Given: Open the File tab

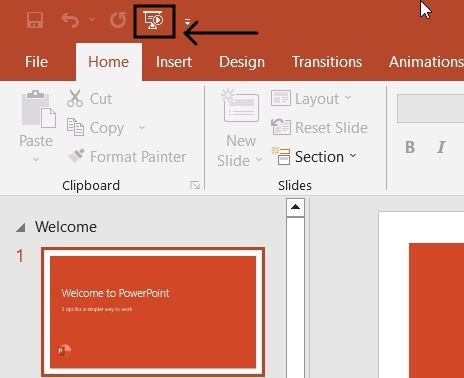Looking at the screenshot, I should (37, 62).
